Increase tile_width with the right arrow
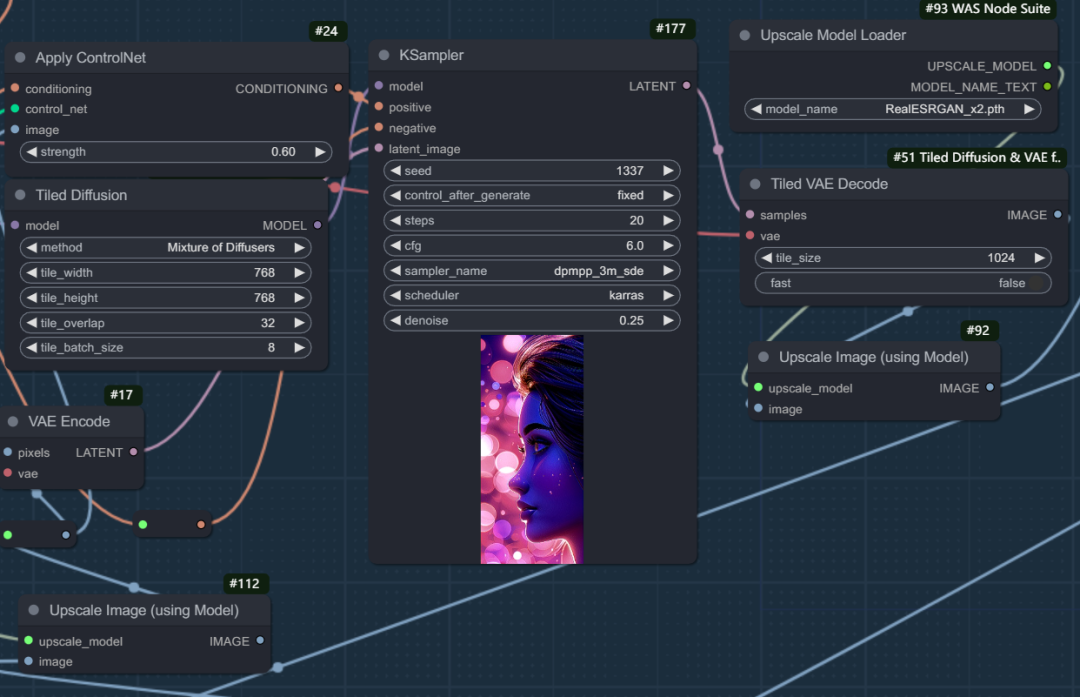Viewport: 1080px width, 697px height. 299,273
